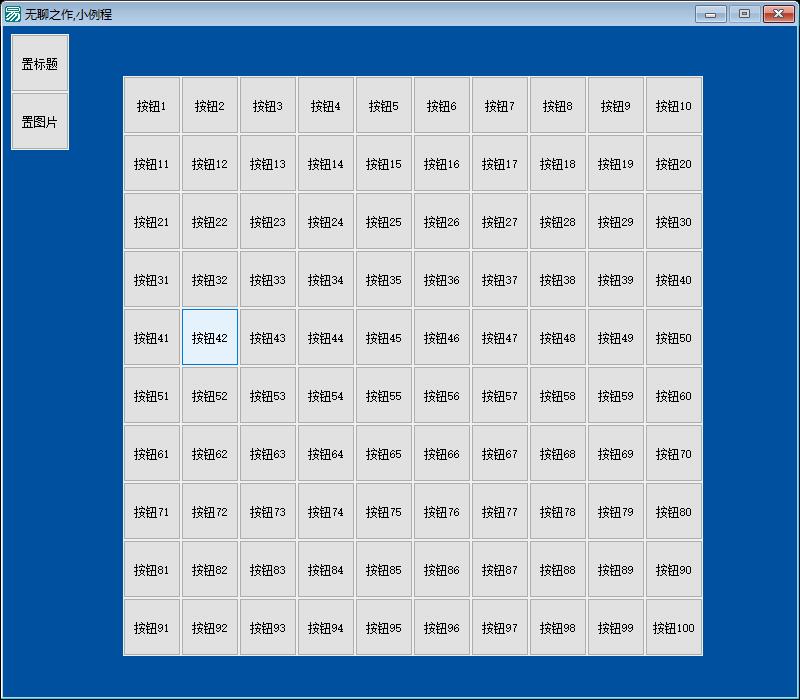Image resolution: width=800 pixels, height=700 pixels.
Task: Select the 按钮30 button
Action: coord(673,221)
